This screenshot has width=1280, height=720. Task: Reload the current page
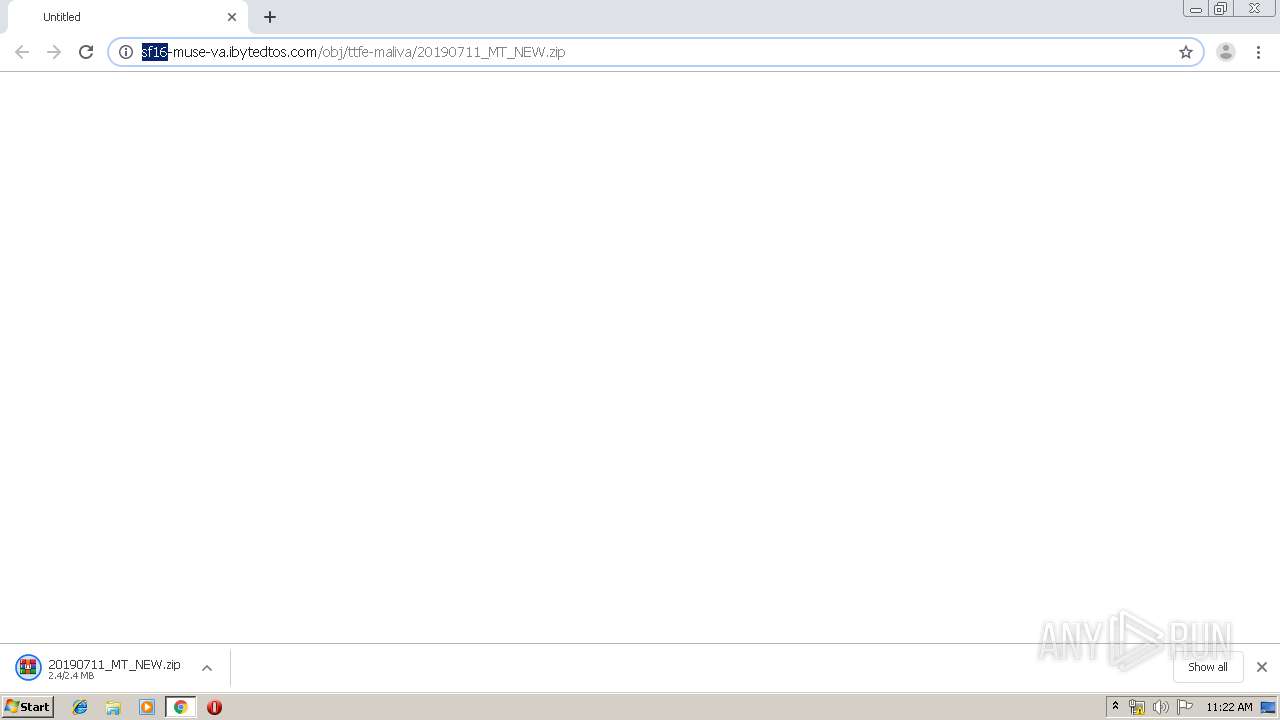(86, 52)
